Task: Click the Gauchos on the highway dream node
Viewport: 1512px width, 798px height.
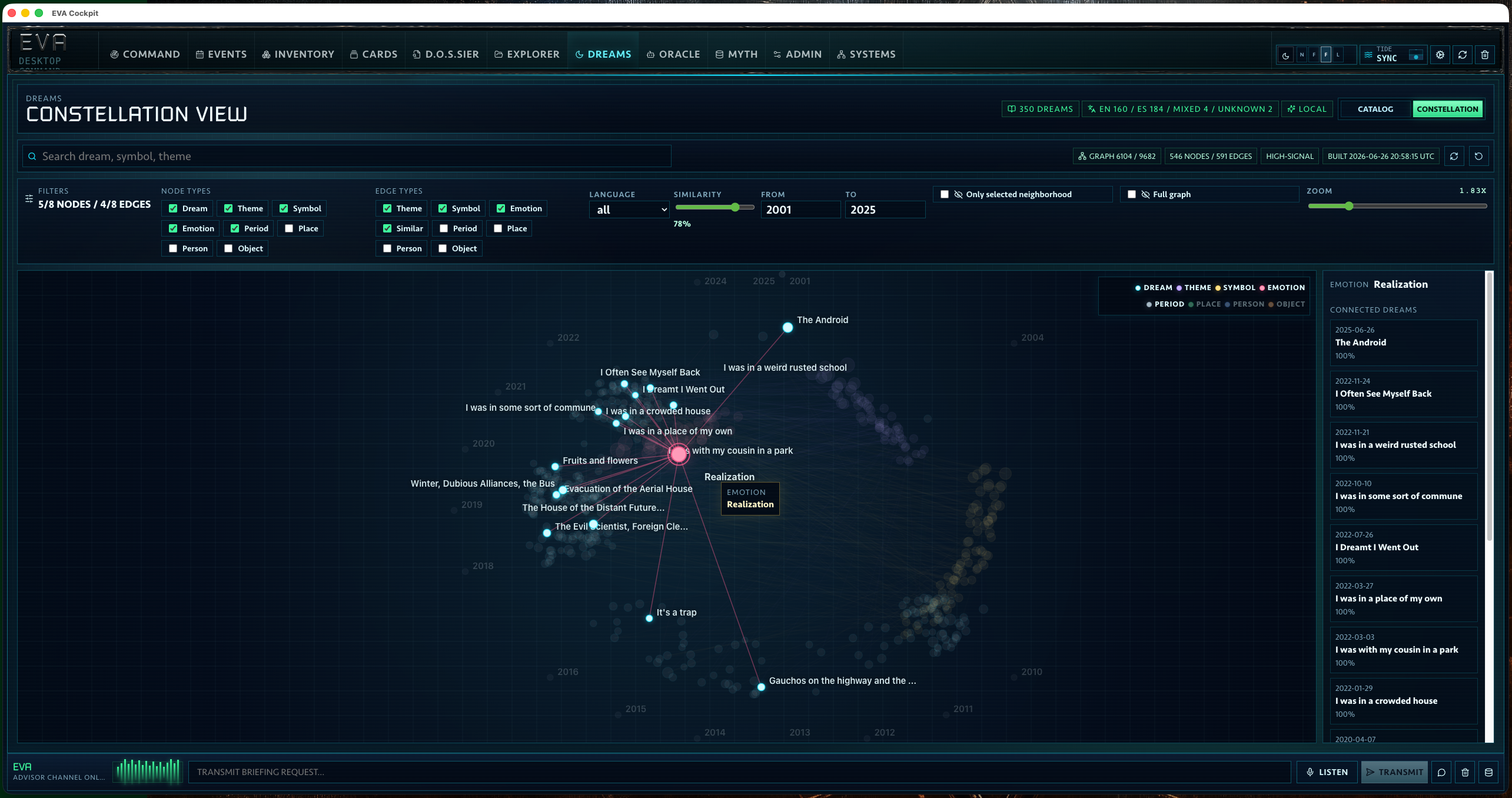Action: point(761,687)
